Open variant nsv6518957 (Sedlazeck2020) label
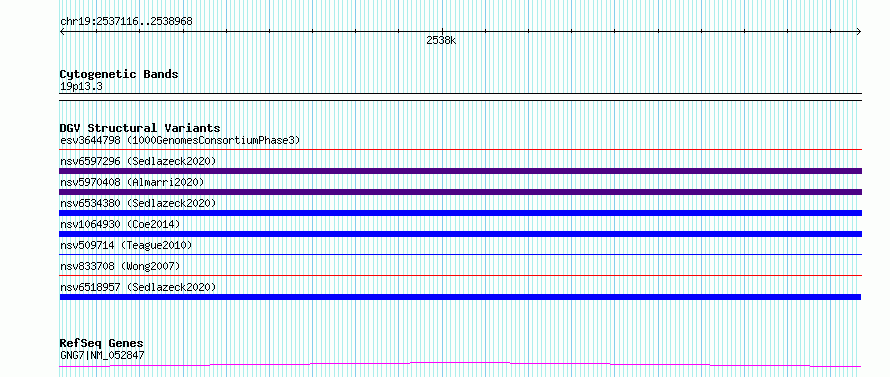The width and height of the screenshot is (890, 377). tap(138, 287)
